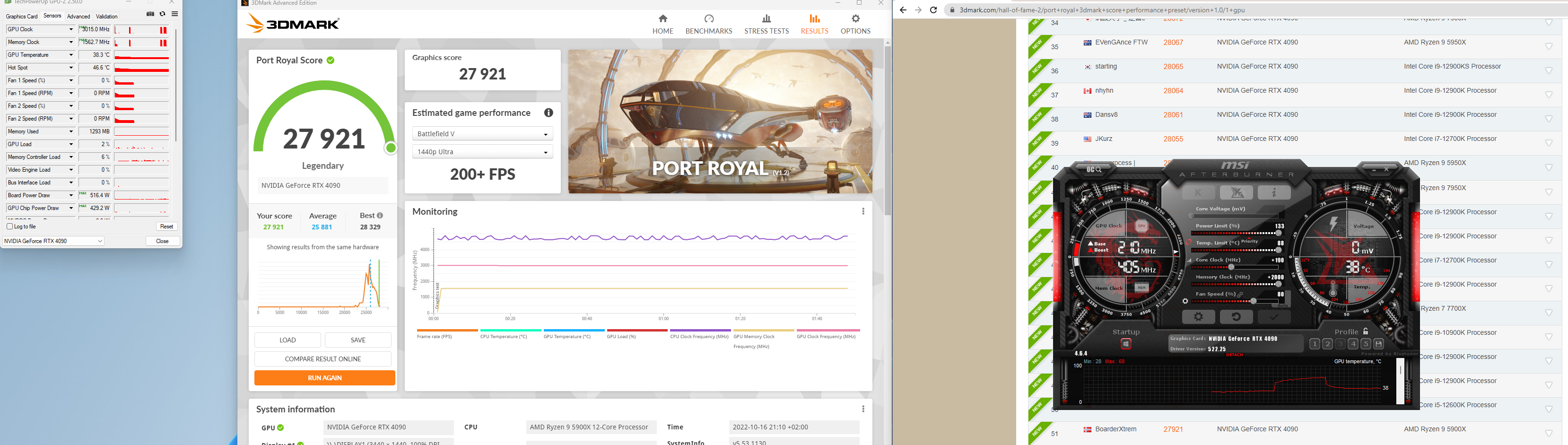Expand the EVenGAnce FTW leaderboard row

[x=1549, y=47]
